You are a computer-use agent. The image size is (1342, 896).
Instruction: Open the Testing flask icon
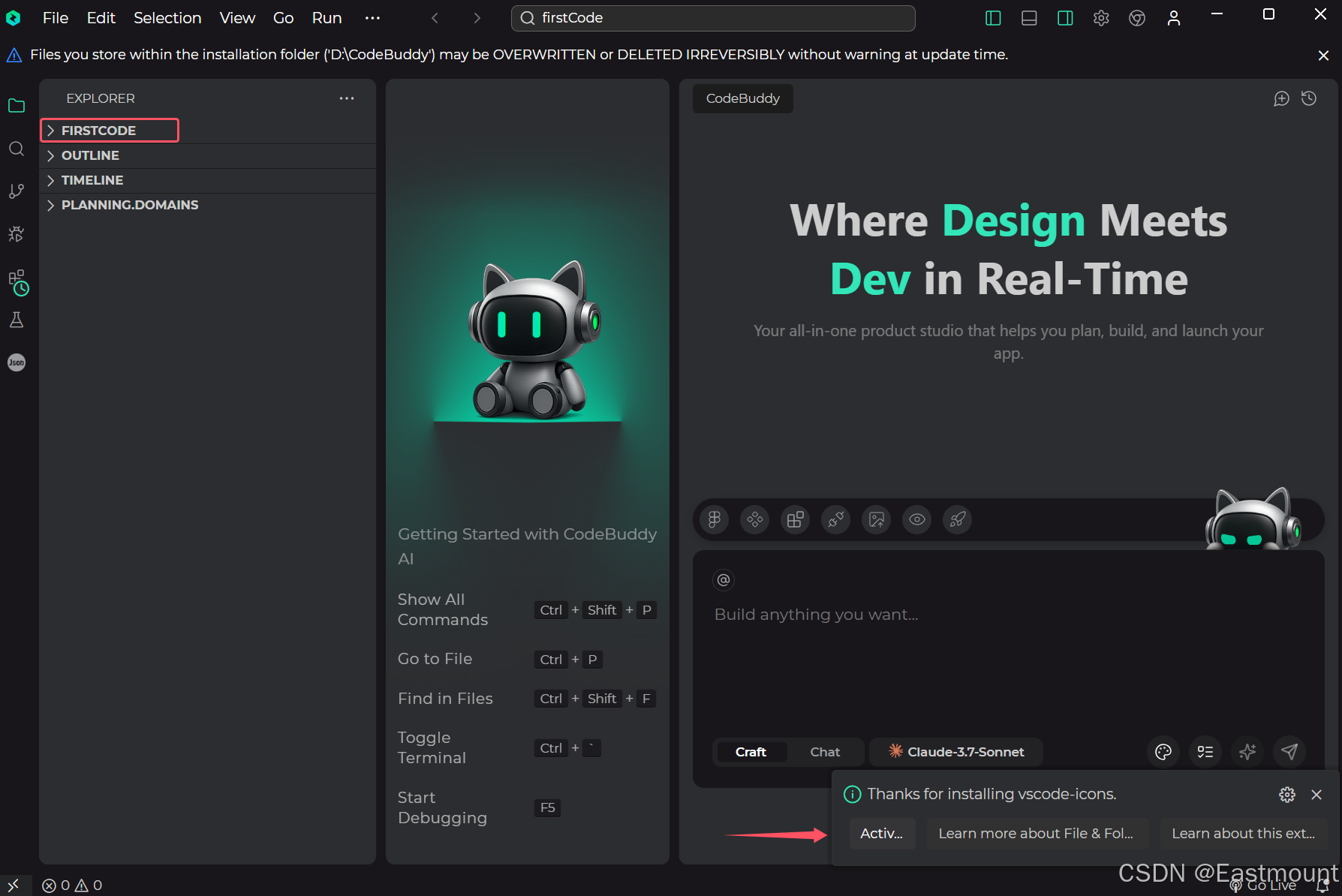coord(17,320)
